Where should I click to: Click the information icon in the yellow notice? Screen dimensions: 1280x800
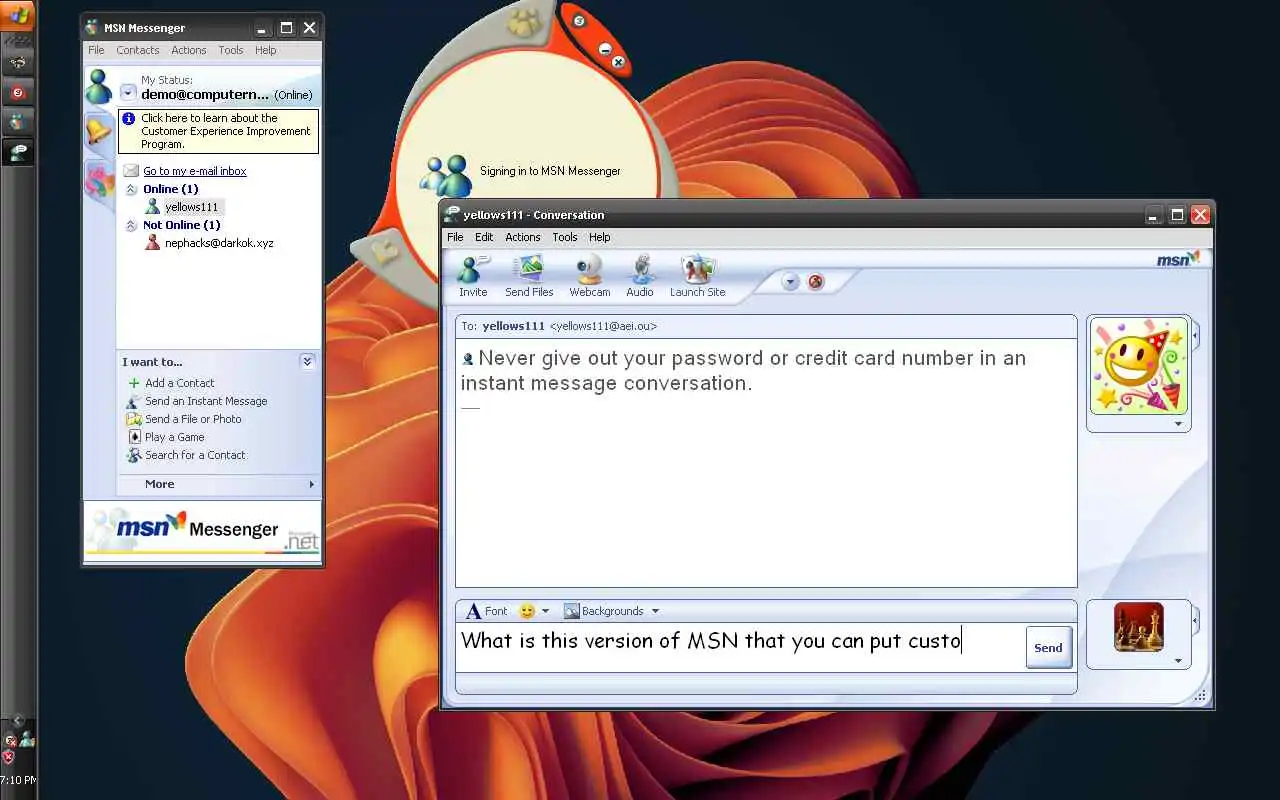pos(129,118)
